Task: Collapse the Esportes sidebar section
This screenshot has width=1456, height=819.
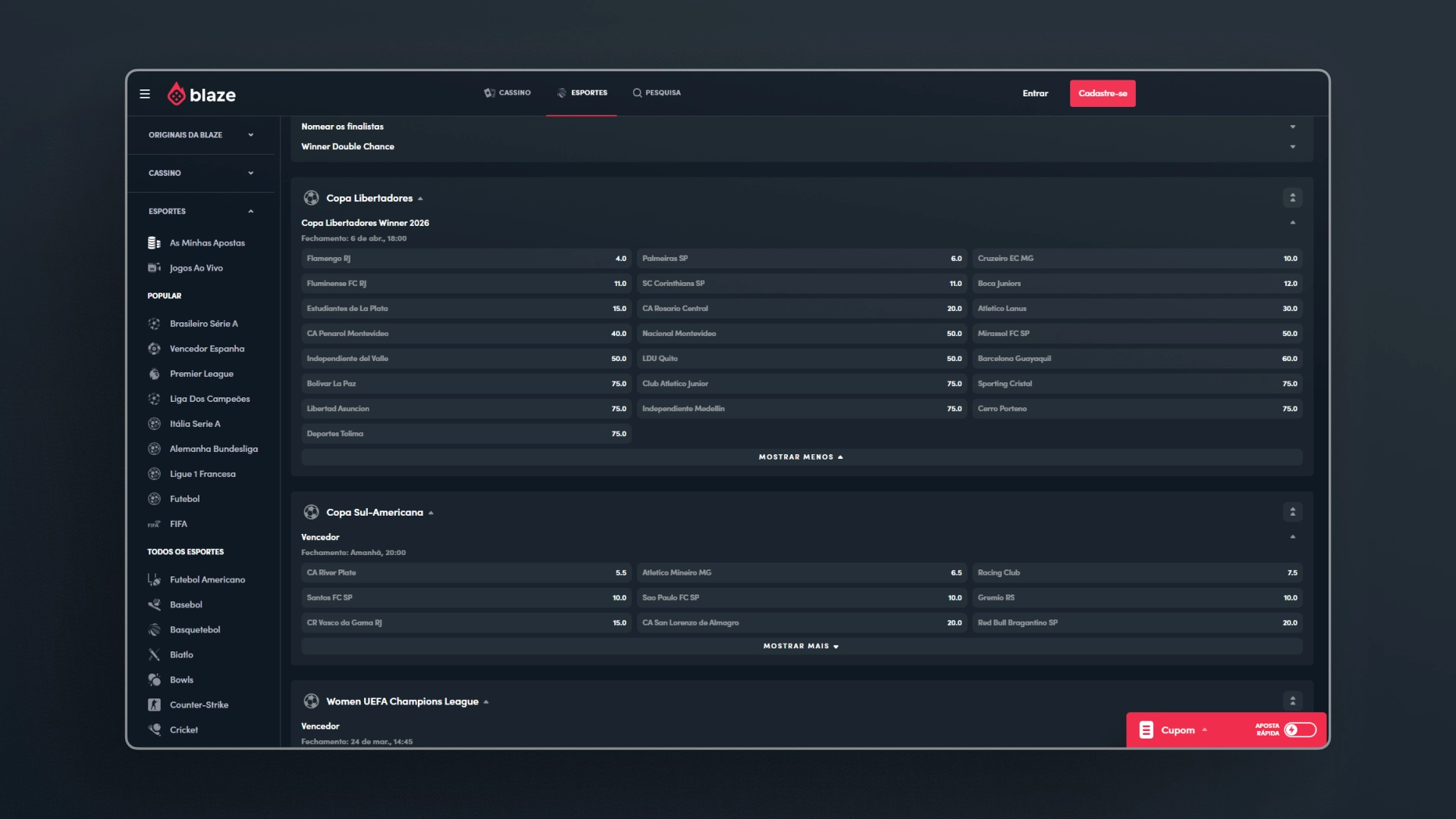Action: click(x=201, y=212)
